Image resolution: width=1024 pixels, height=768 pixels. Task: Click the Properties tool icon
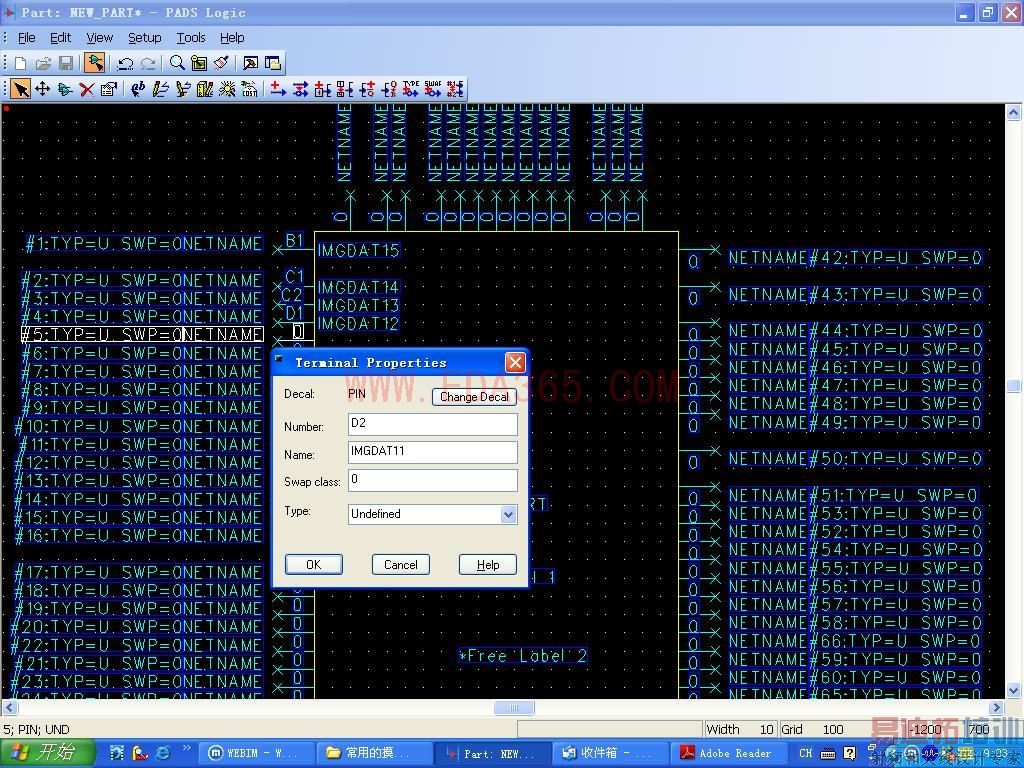(108, 89)
